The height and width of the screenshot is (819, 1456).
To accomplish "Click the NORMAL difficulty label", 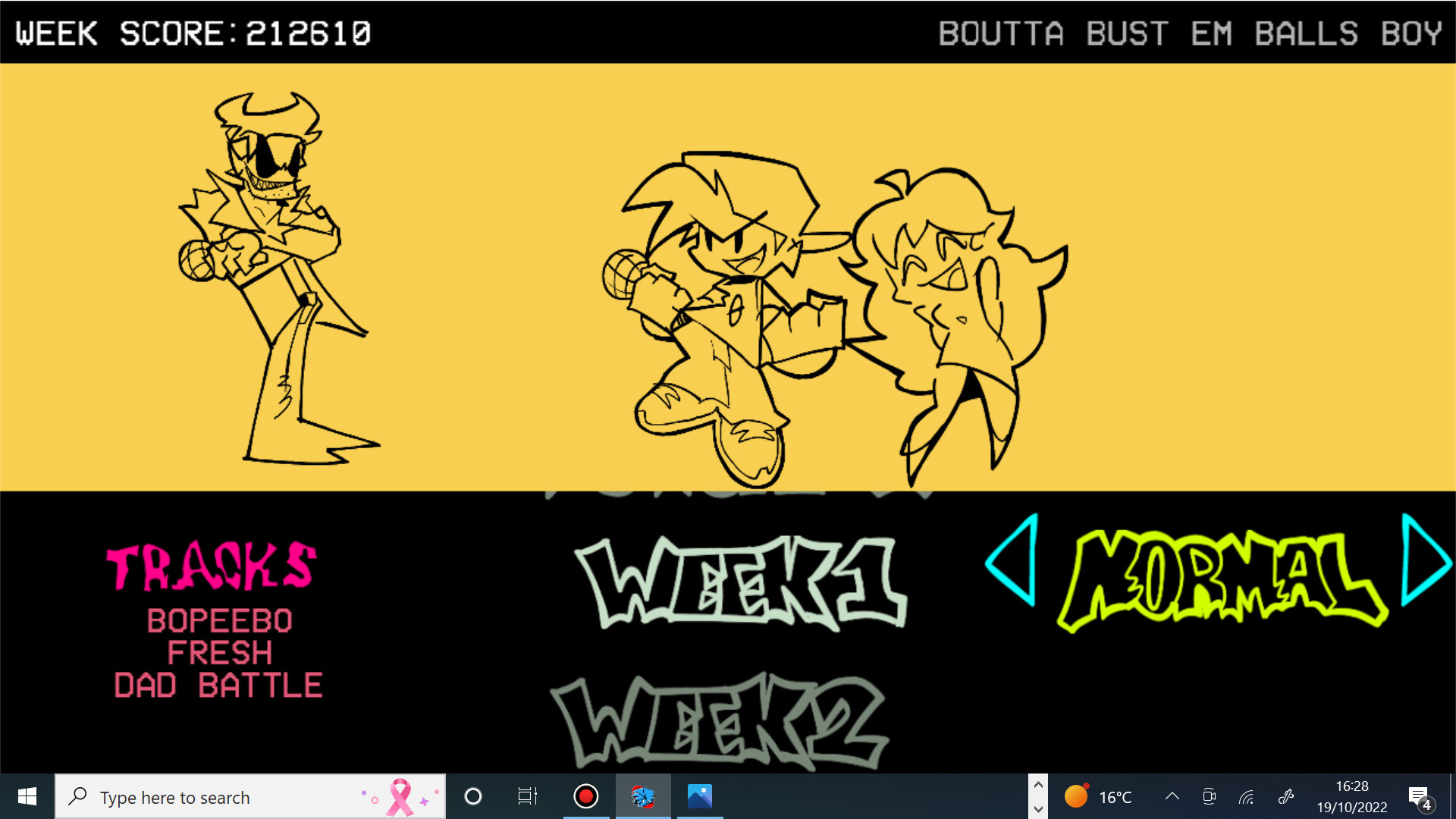I will [x=1221, y=580].
